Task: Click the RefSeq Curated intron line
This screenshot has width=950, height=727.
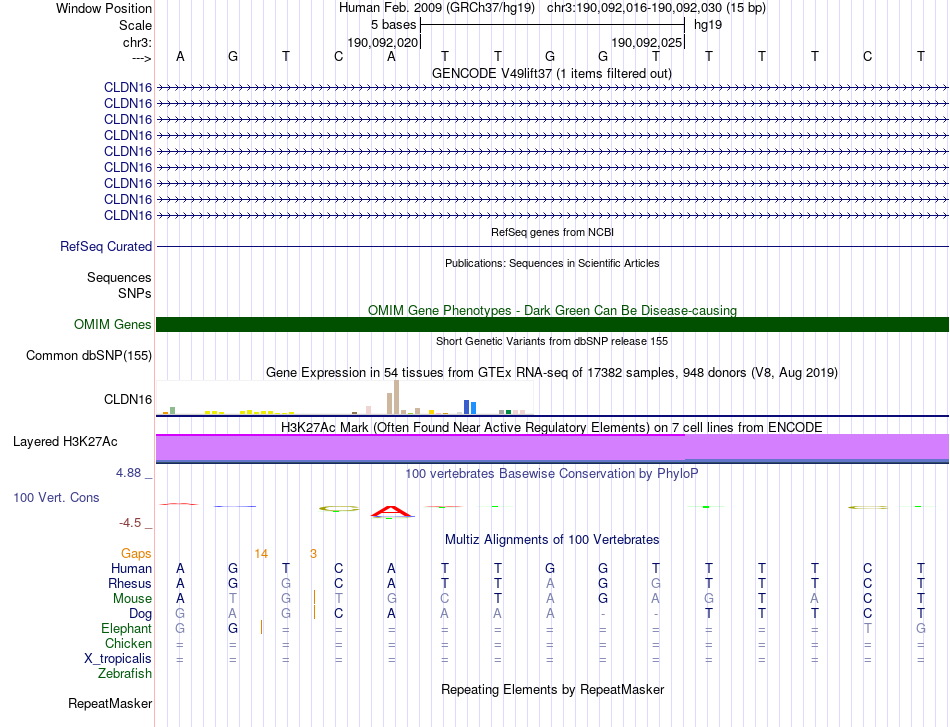Action: point(552,247)
